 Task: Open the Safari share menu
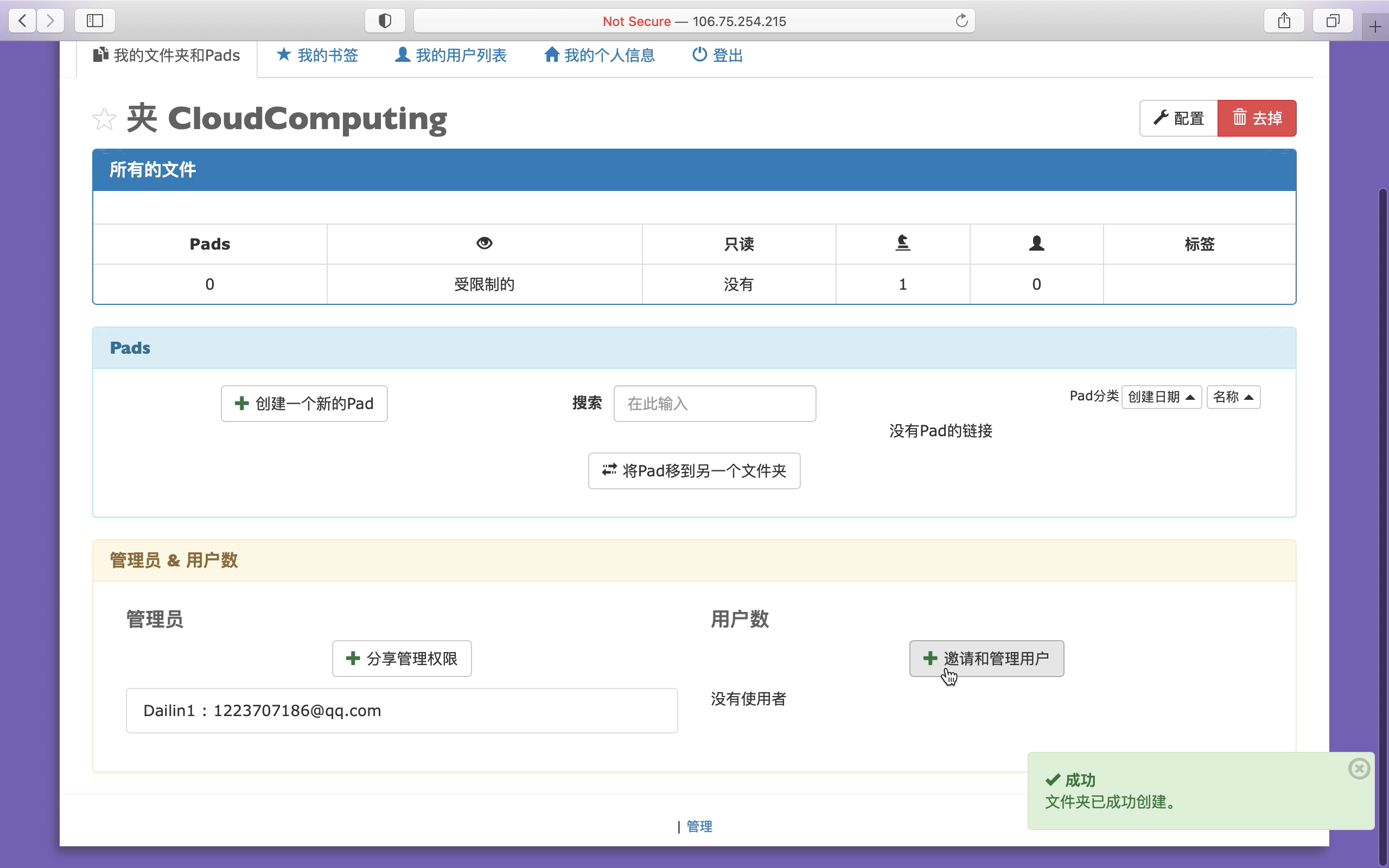click(1284, 21)
